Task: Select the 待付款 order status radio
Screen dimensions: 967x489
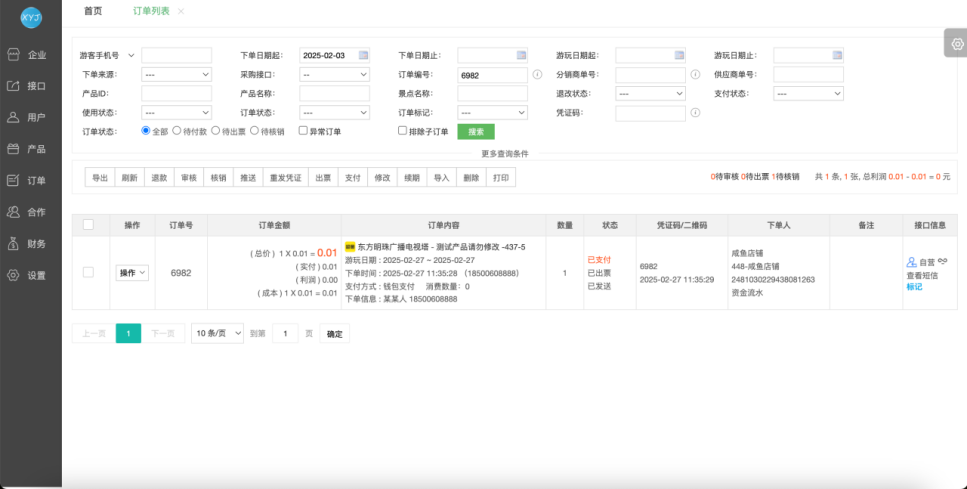Action: (x=177, y=131)
